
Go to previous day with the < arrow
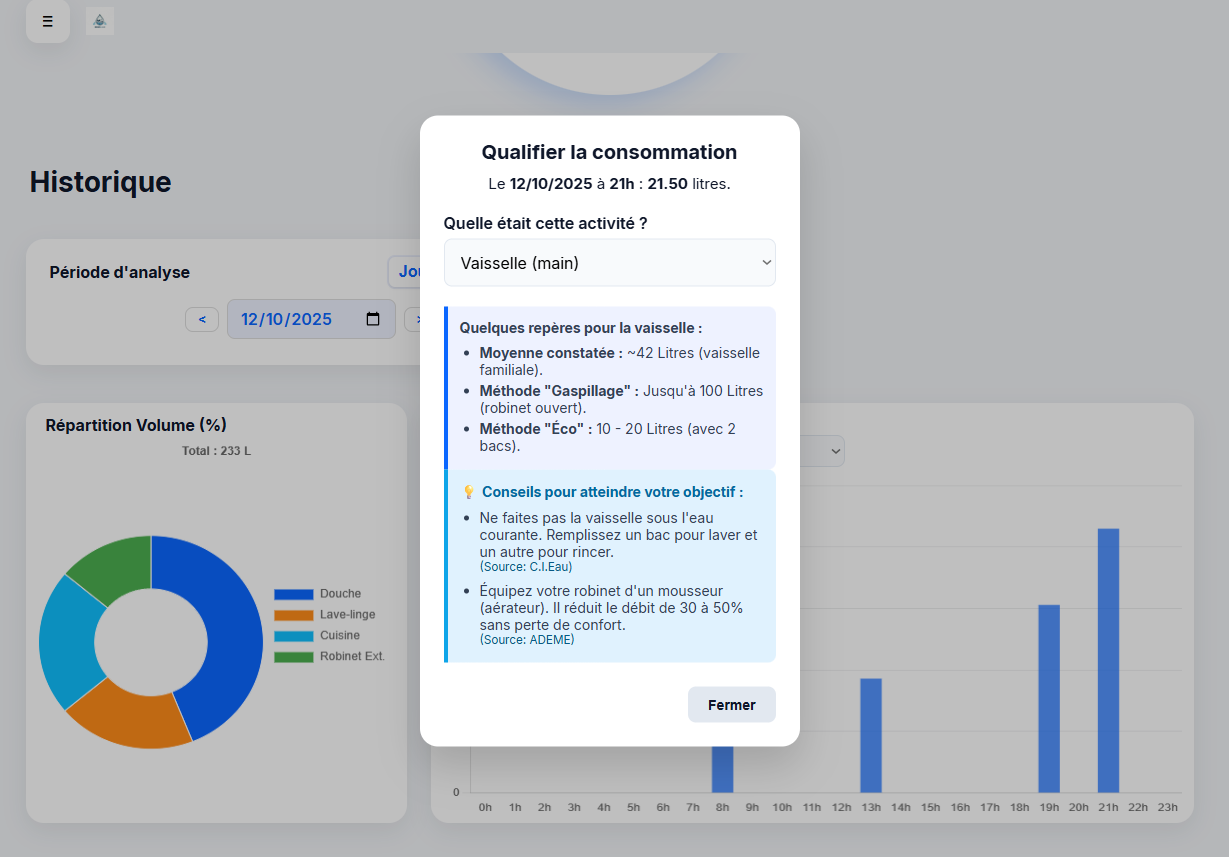pos(202,320)
